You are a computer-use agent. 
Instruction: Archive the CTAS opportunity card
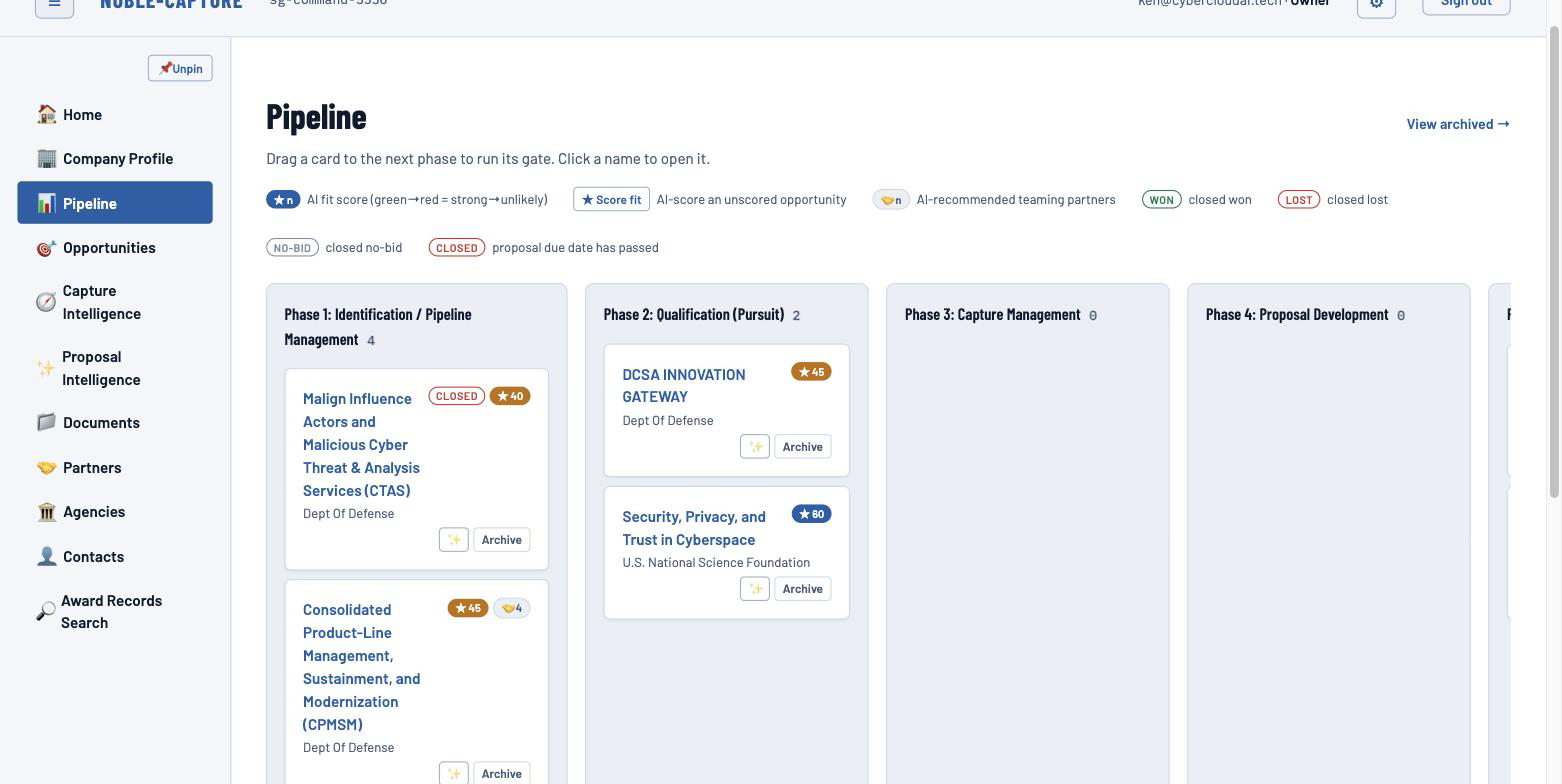click(501, 539)
